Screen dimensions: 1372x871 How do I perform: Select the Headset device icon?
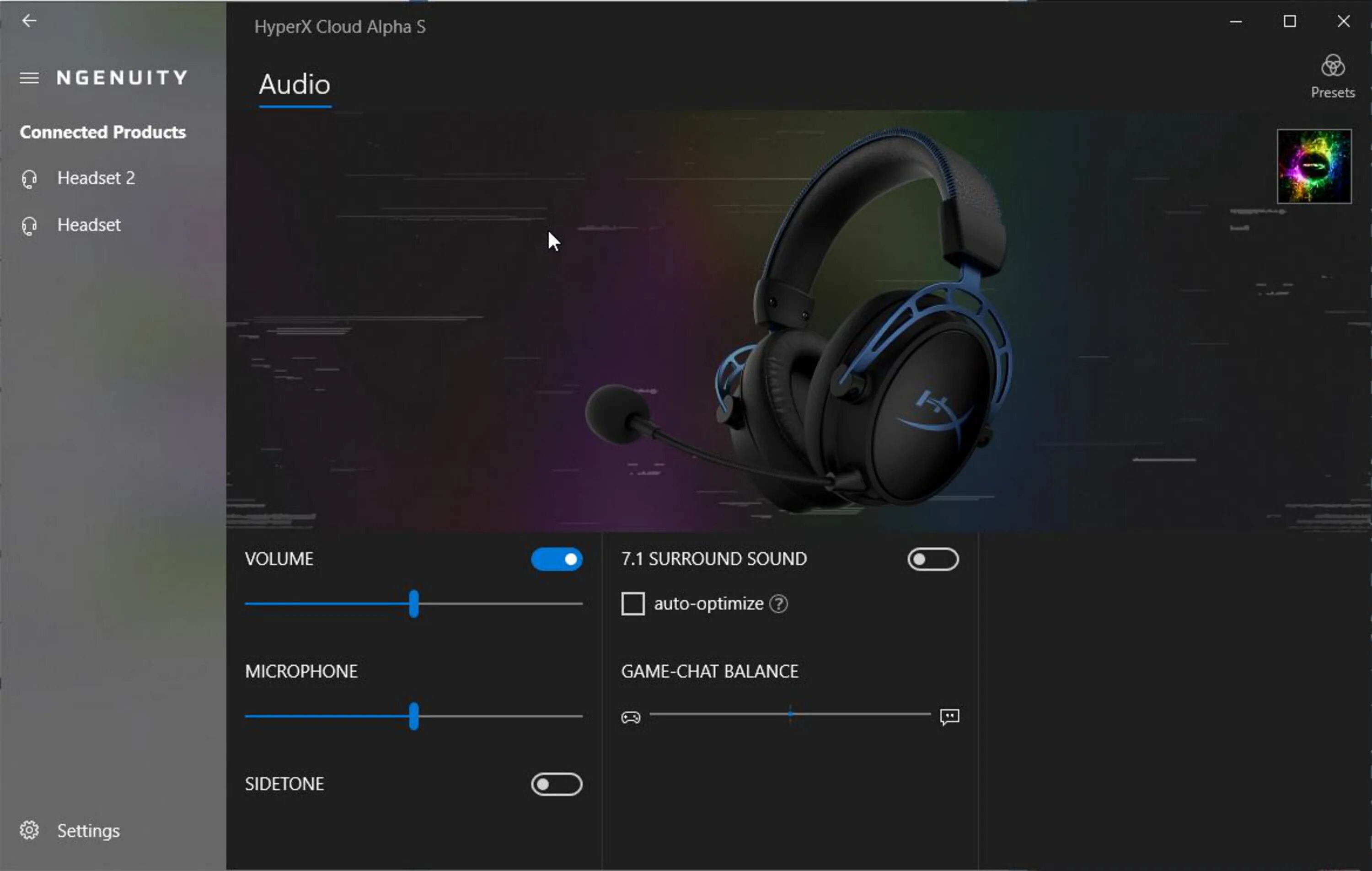28,223
